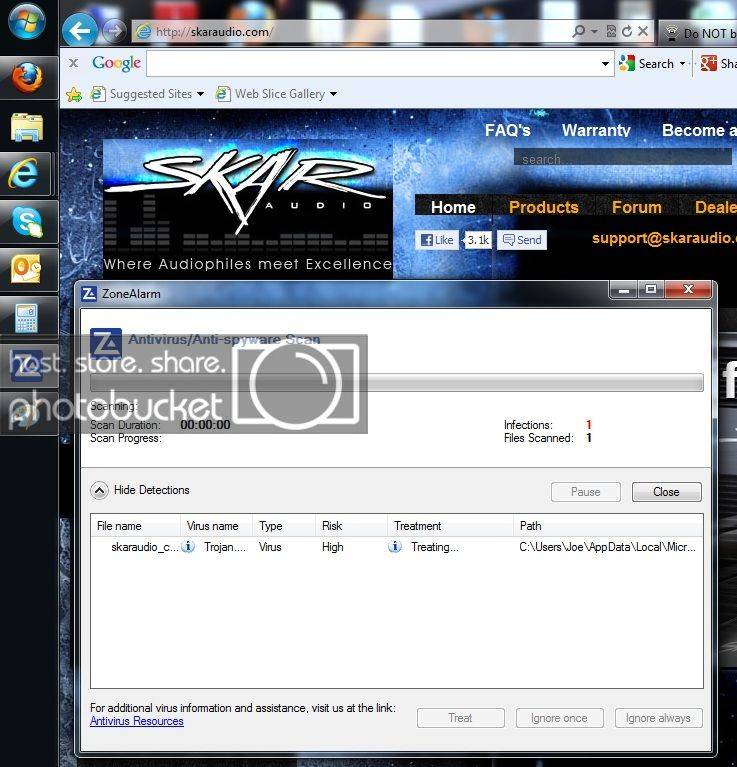The image size is (737, 767).
Task: Click the Favorites star icon
Action: (x=74, y=94)
